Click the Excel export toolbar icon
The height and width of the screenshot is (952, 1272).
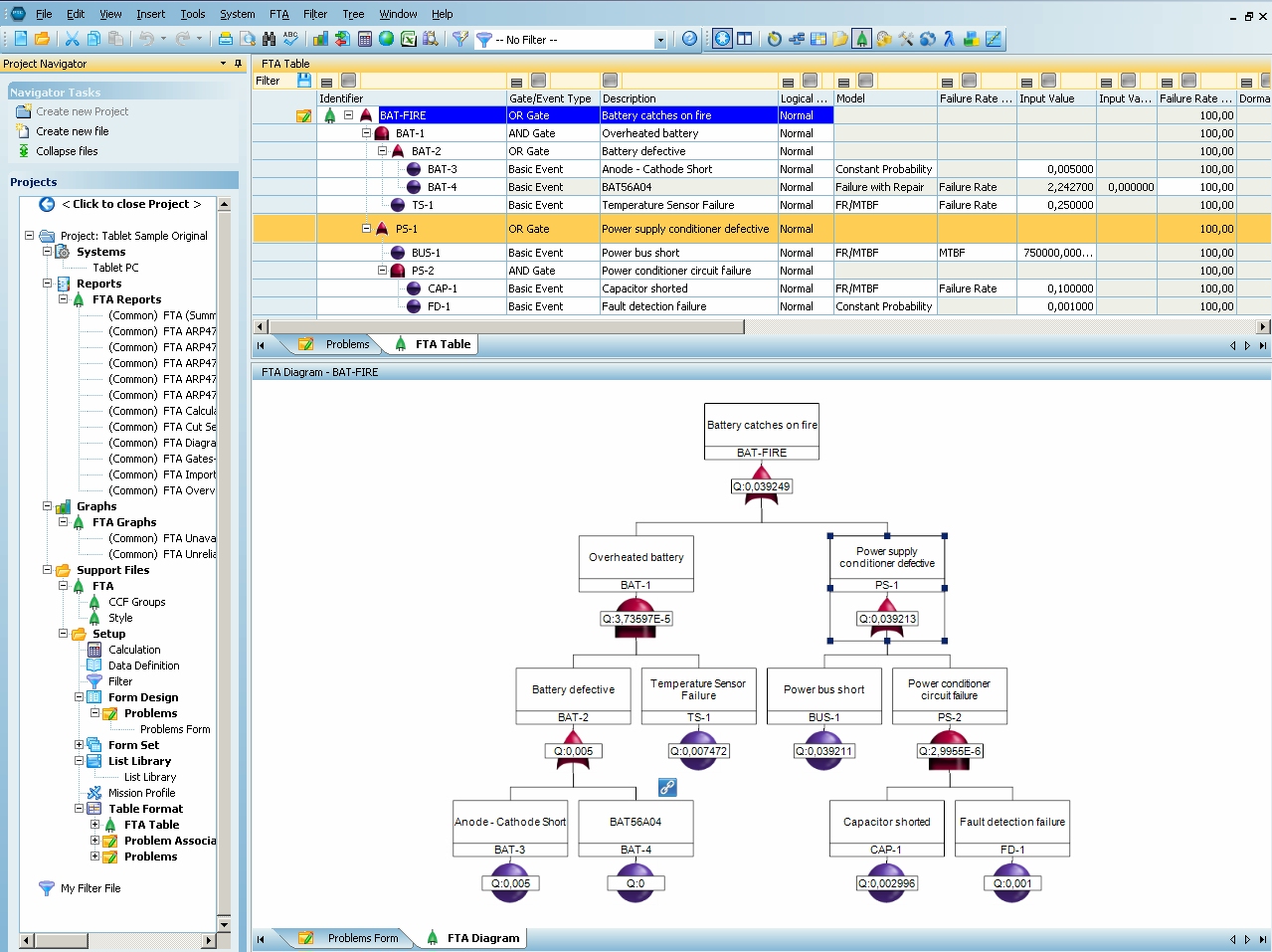point(408,39)
